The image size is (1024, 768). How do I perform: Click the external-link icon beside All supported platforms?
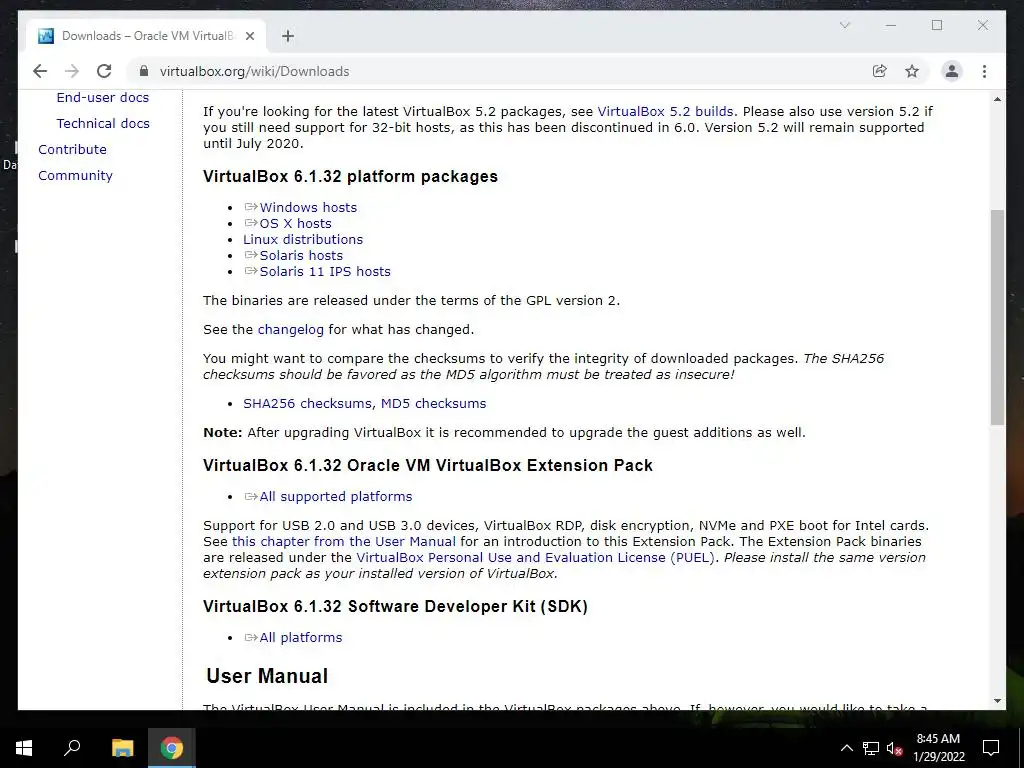coord(251,496)
